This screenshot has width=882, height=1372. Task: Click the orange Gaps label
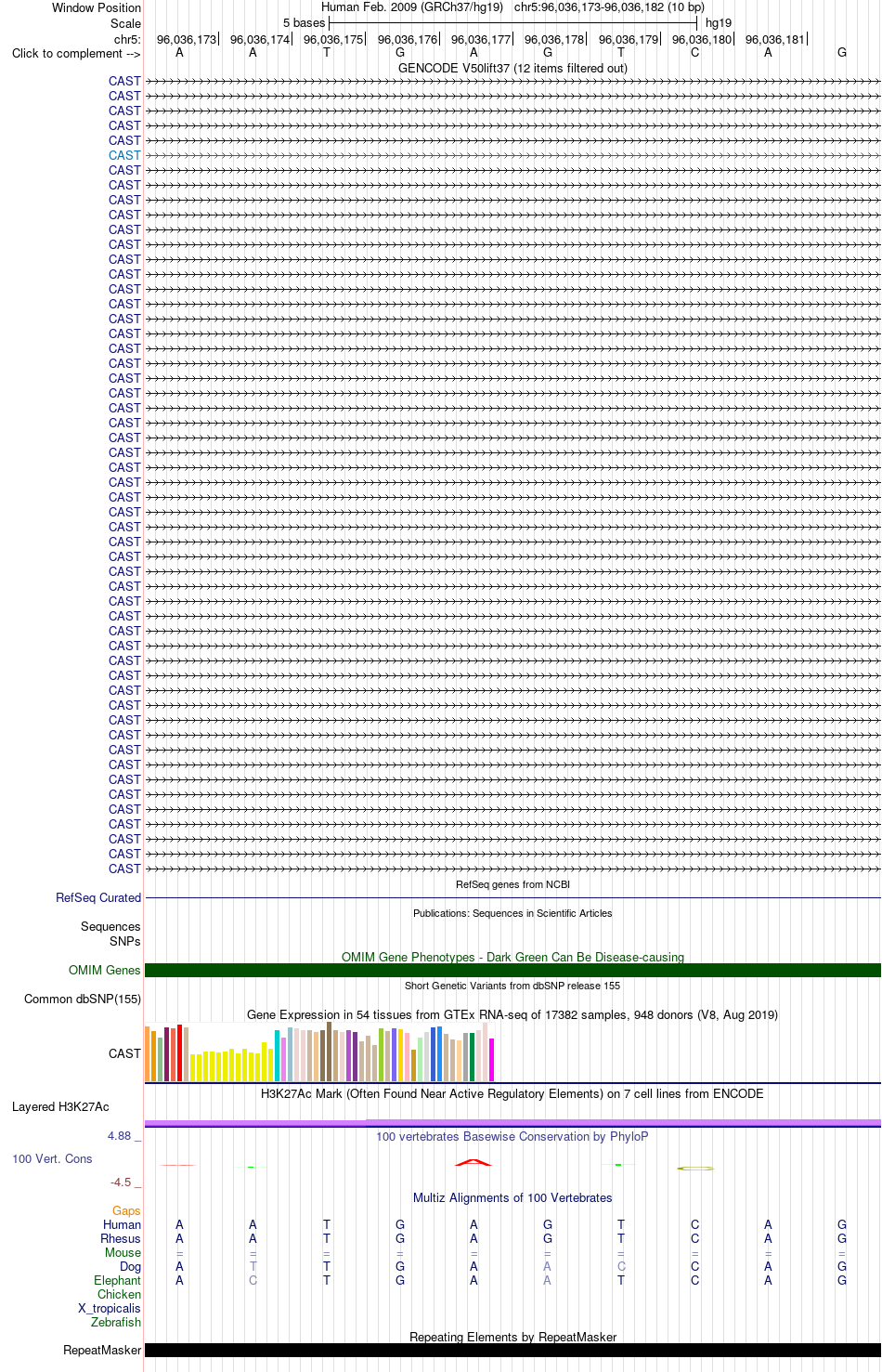click(x=126, y=1210)
